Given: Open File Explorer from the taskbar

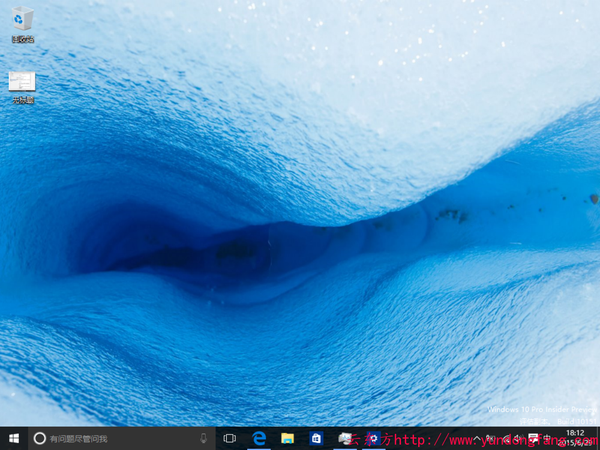Looking at the screenshot, I should click(287, 439).
